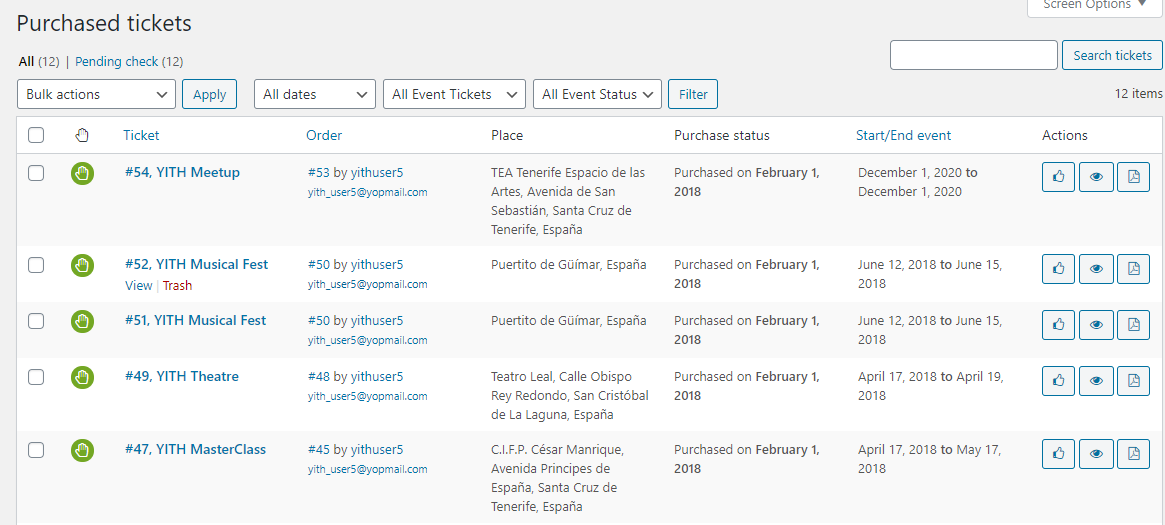The image size is (1165, 525).
Task: Expand the All dates filter dropdown
Action: coord(315,94)
